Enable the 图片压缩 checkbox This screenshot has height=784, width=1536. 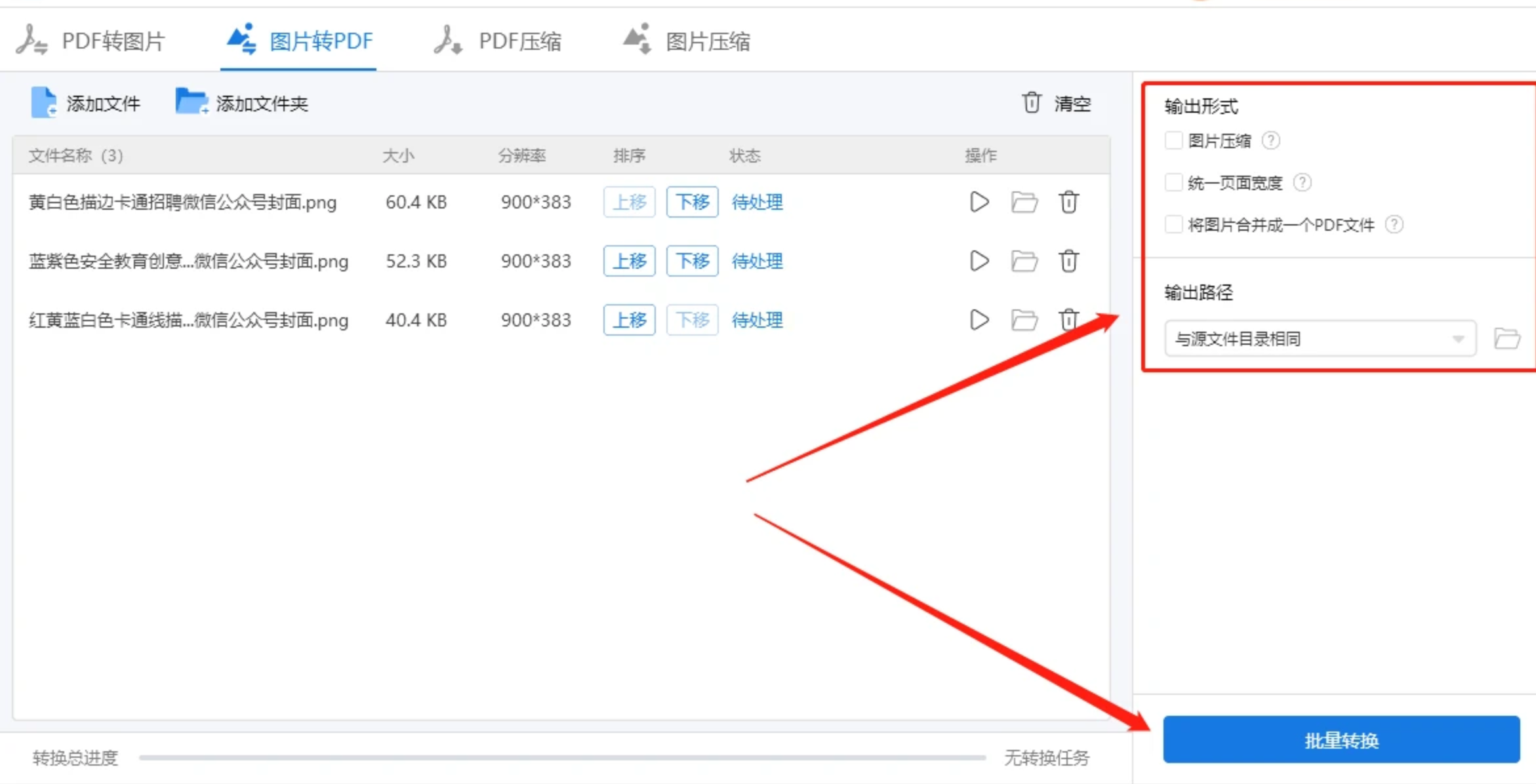coord(1173,140)
